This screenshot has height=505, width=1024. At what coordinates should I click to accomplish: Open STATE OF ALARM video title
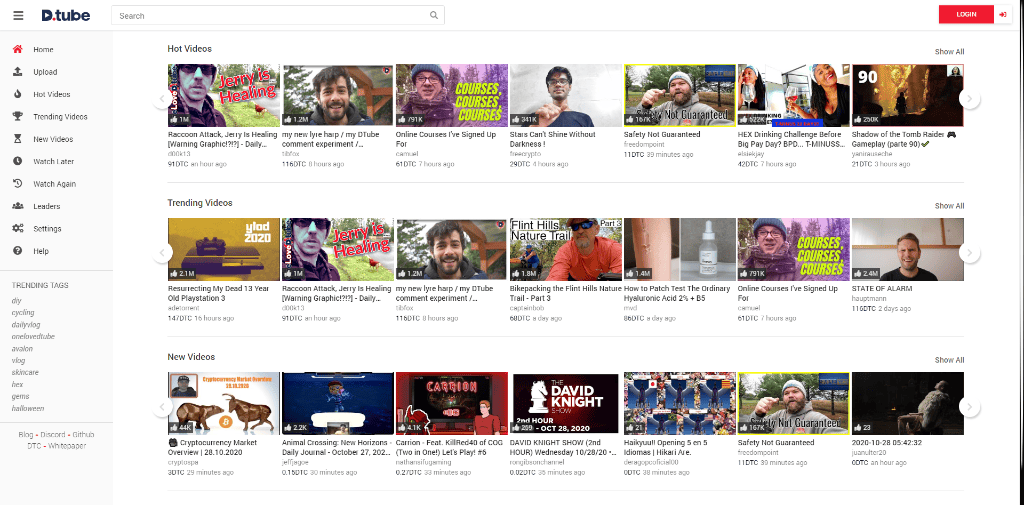[882, 288]
